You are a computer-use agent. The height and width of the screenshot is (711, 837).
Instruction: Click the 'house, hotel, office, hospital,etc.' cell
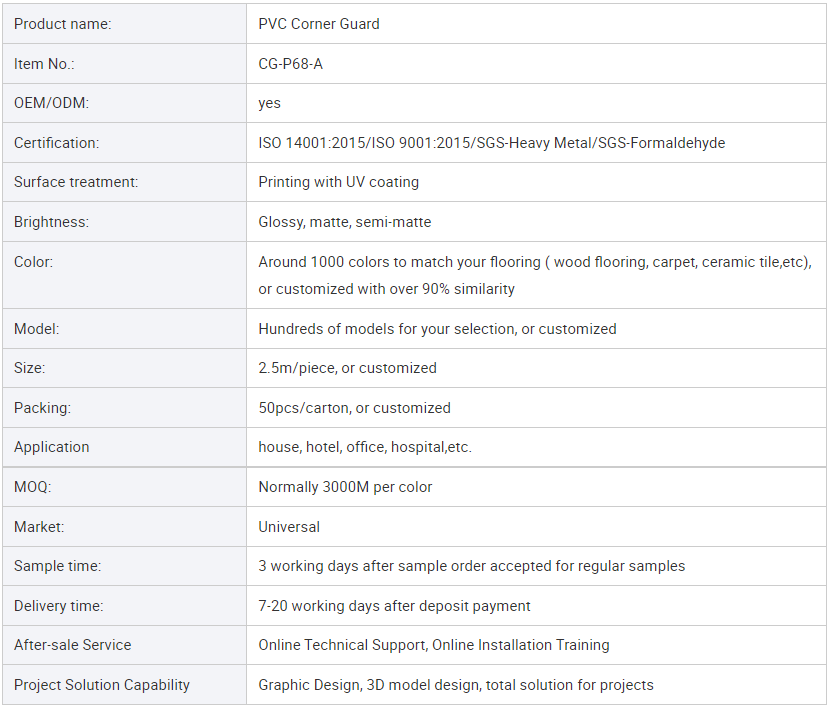coord(365,447)
